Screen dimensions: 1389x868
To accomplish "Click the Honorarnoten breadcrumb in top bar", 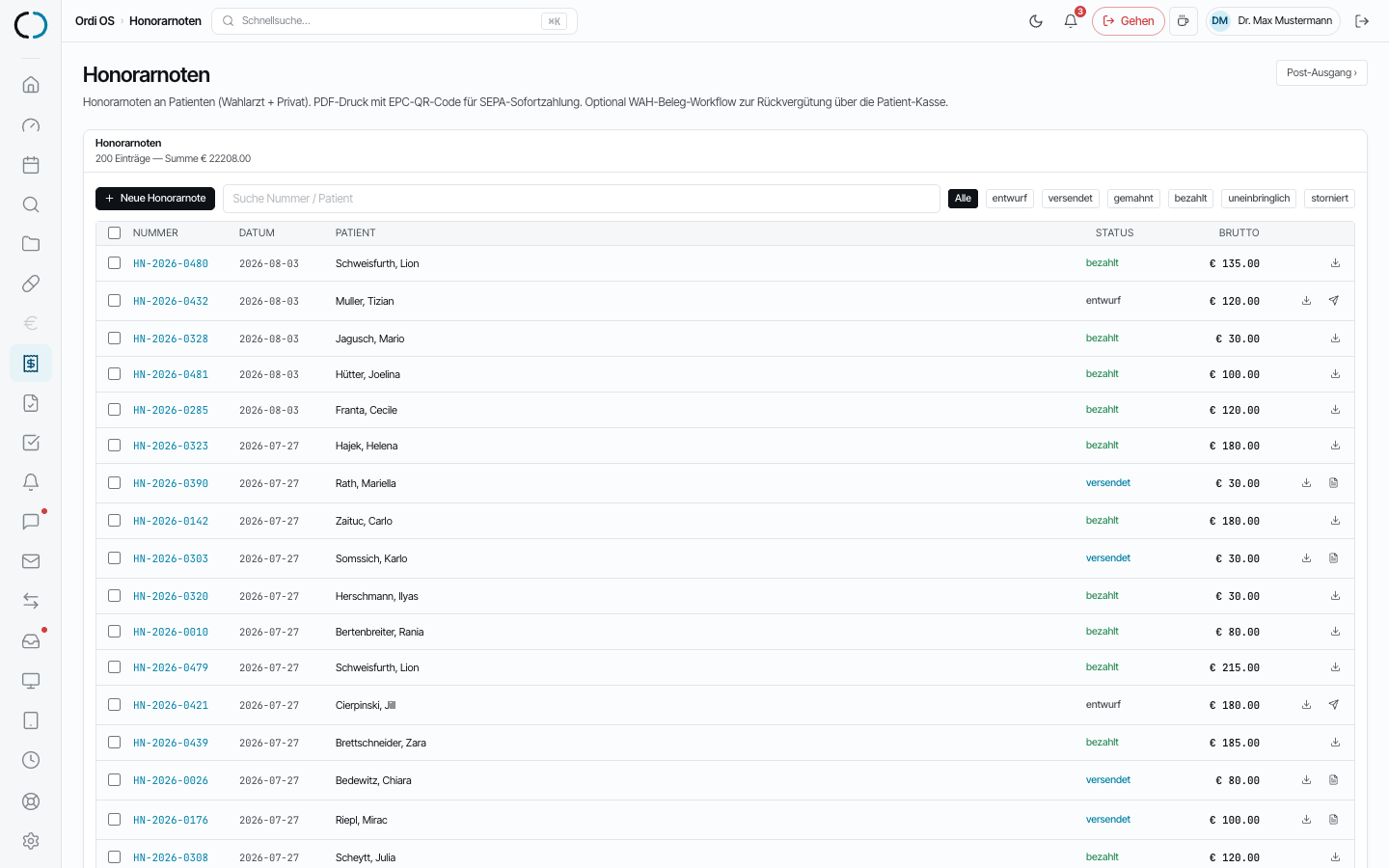I will click(165, 21).
